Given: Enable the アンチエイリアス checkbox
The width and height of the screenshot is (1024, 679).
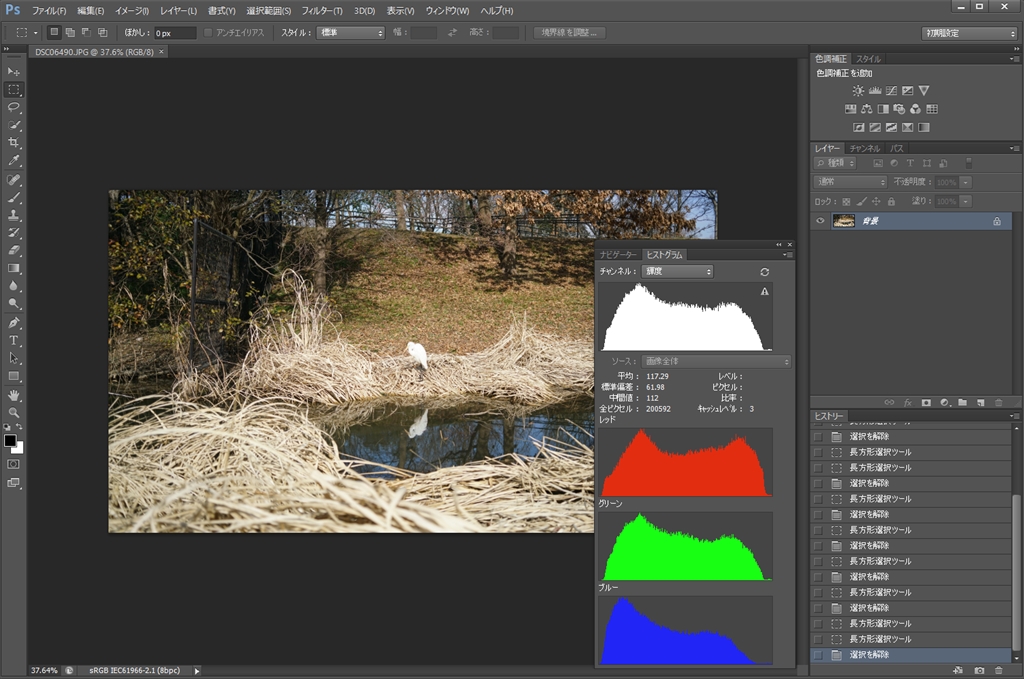Looking at the screenshot, I should point(208,33).
